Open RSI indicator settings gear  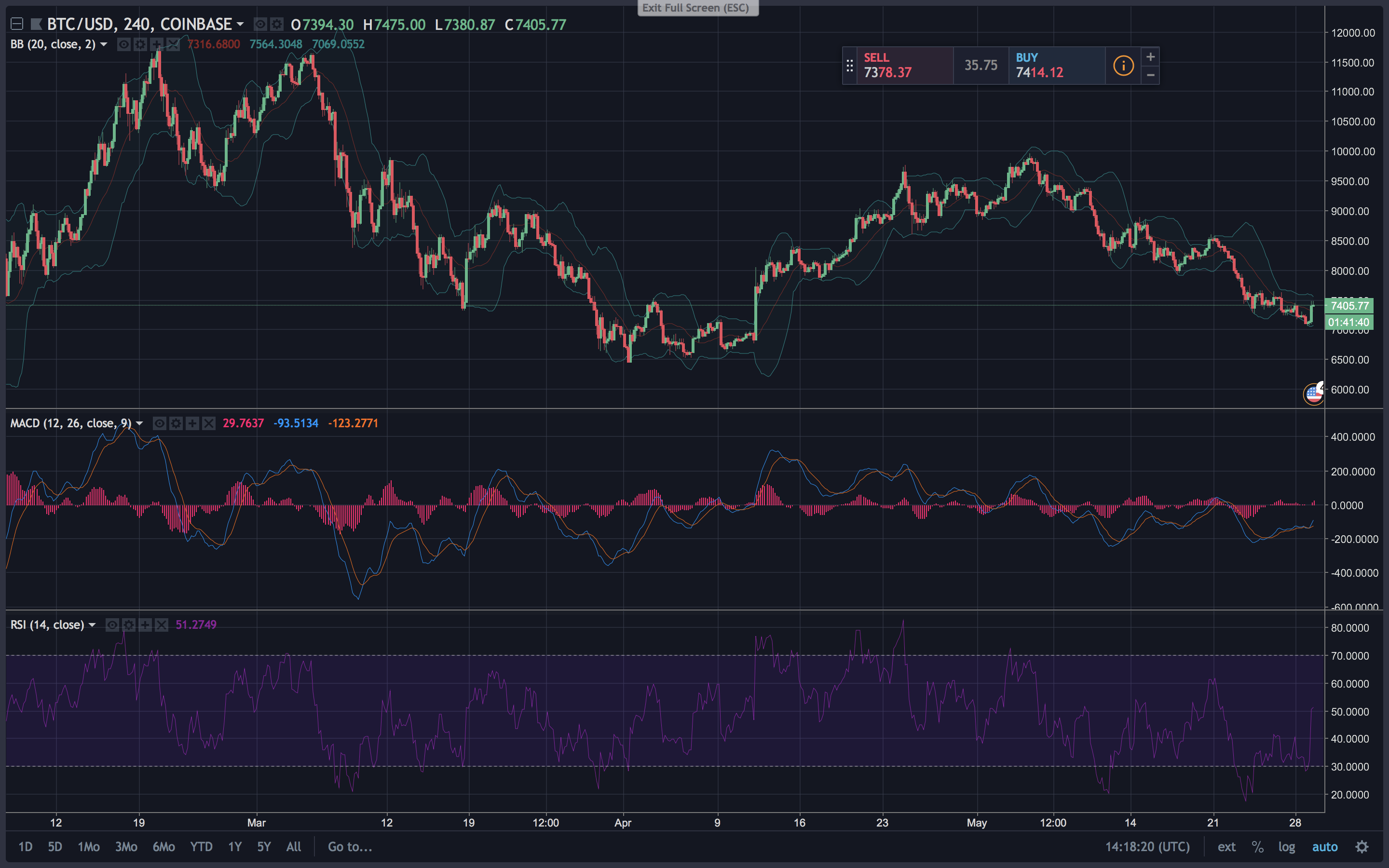pyautogui.click(x=129, y=625)
